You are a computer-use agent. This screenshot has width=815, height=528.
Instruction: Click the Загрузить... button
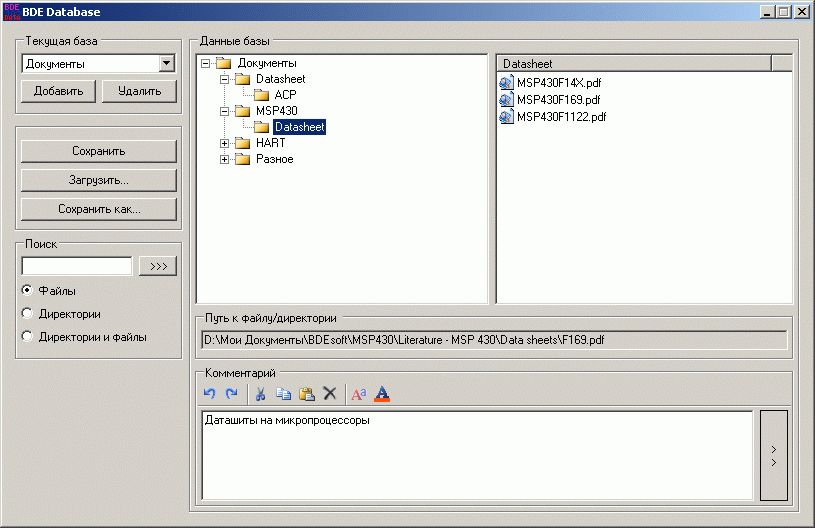(99, 180)
